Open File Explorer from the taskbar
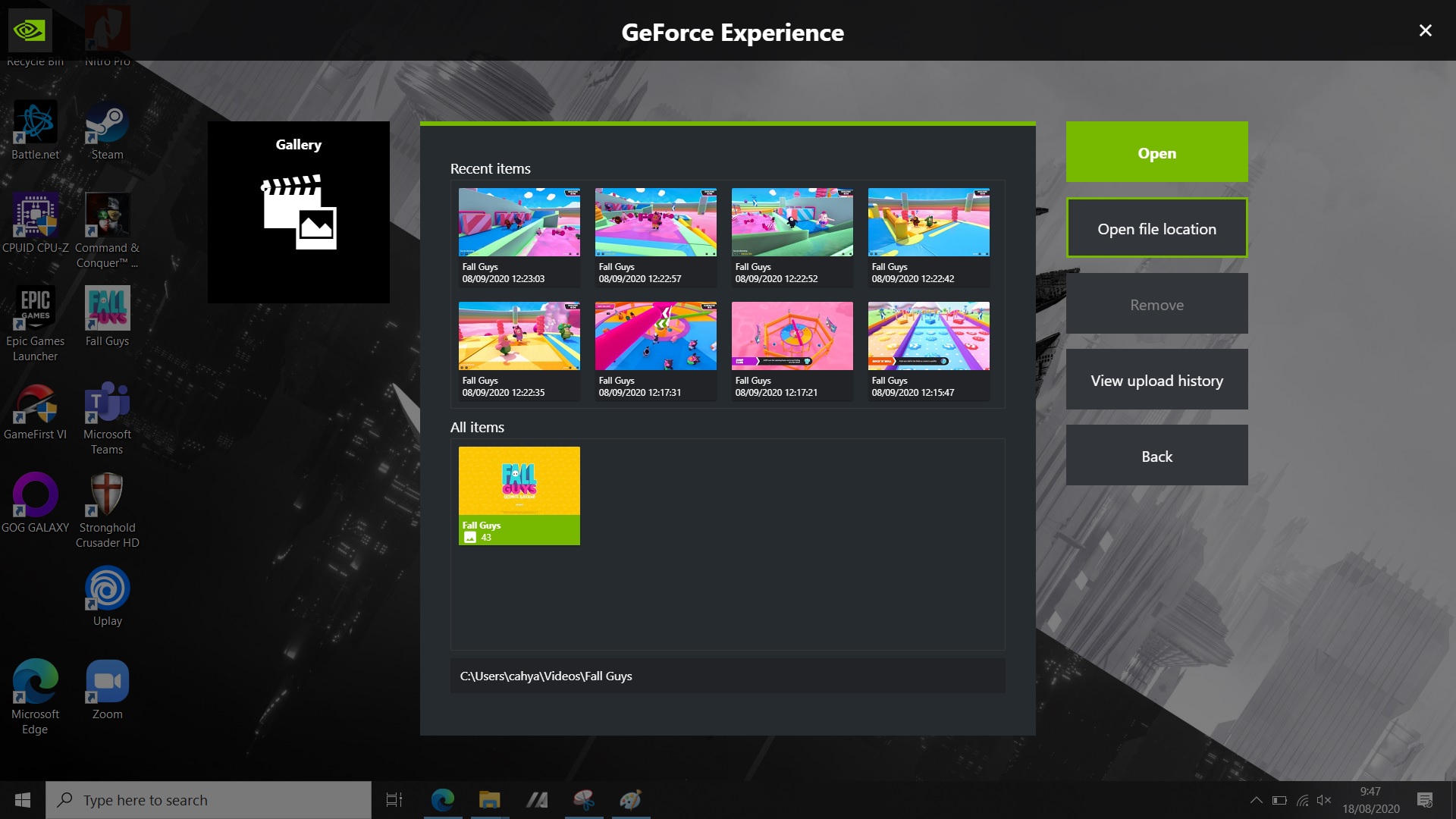The height and width of the screenshot is (819, 1456). (x=489, y=800)
